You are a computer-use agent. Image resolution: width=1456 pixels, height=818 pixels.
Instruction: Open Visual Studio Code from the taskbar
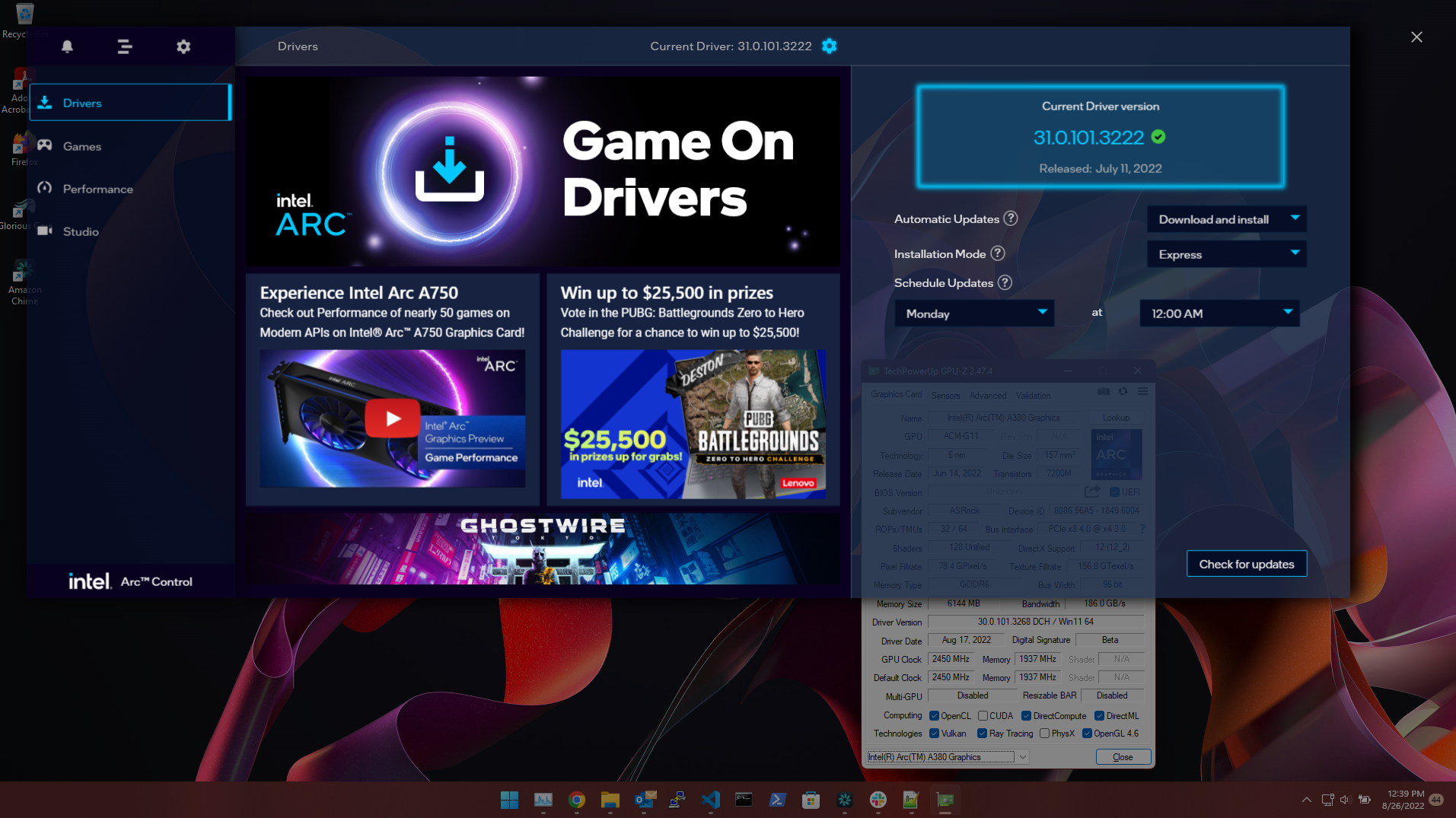(x=711, y=800)
